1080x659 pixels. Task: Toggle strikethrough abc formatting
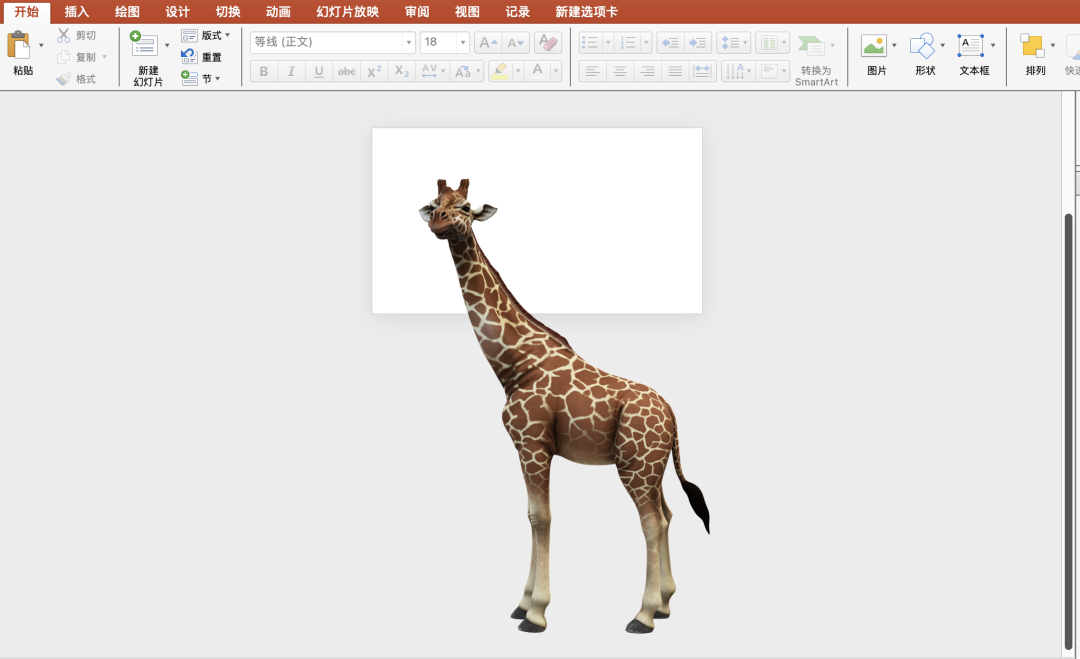pyautogui.click(x=346, y=71)
